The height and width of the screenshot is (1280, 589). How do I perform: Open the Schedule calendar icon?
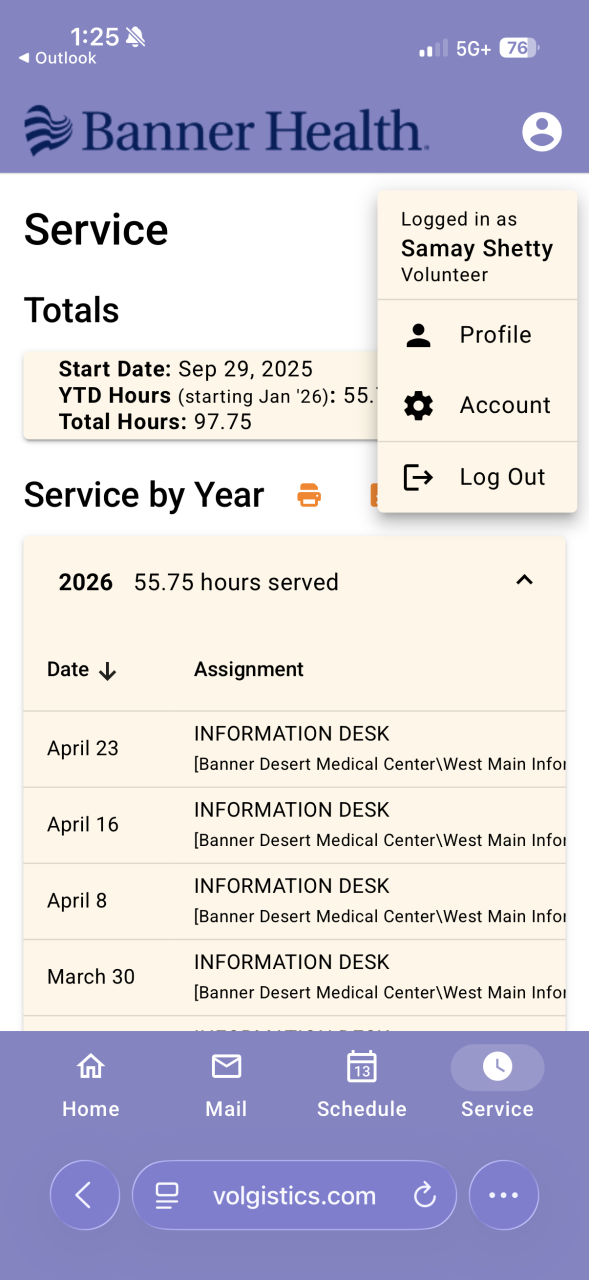[x=362, y=1067]
